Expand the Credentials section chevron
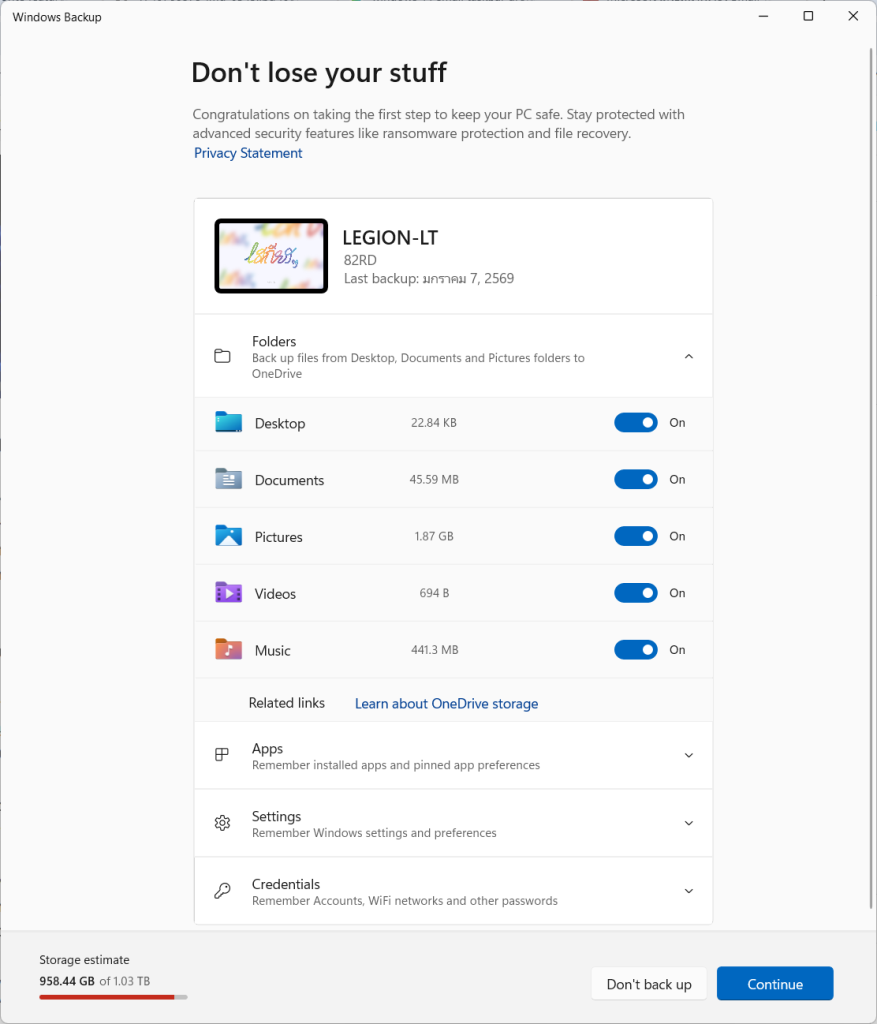 pyautogui.click(x=688, y=891)
